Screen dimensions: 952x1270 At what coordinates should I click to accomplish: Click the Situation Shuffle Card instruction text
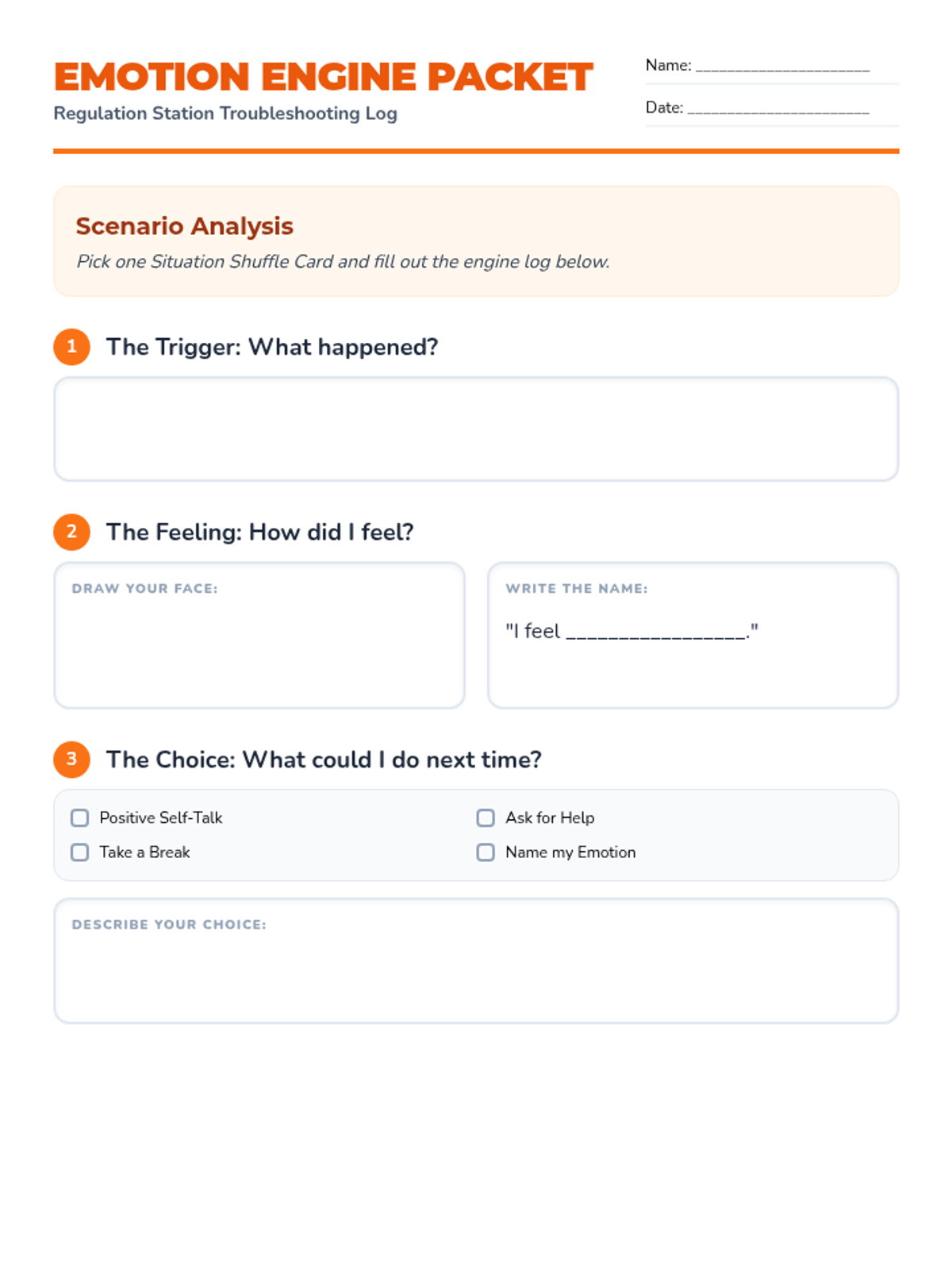[x=343, y=262]
